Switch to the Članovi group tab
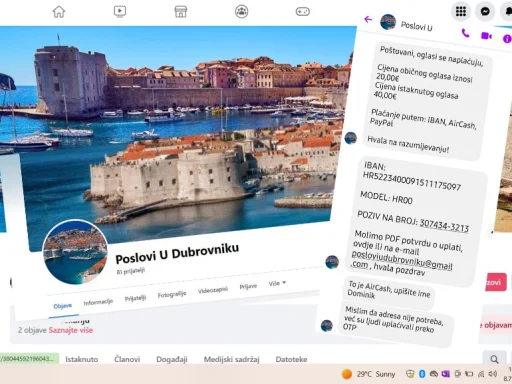512x384 pixels. (127, 359)
